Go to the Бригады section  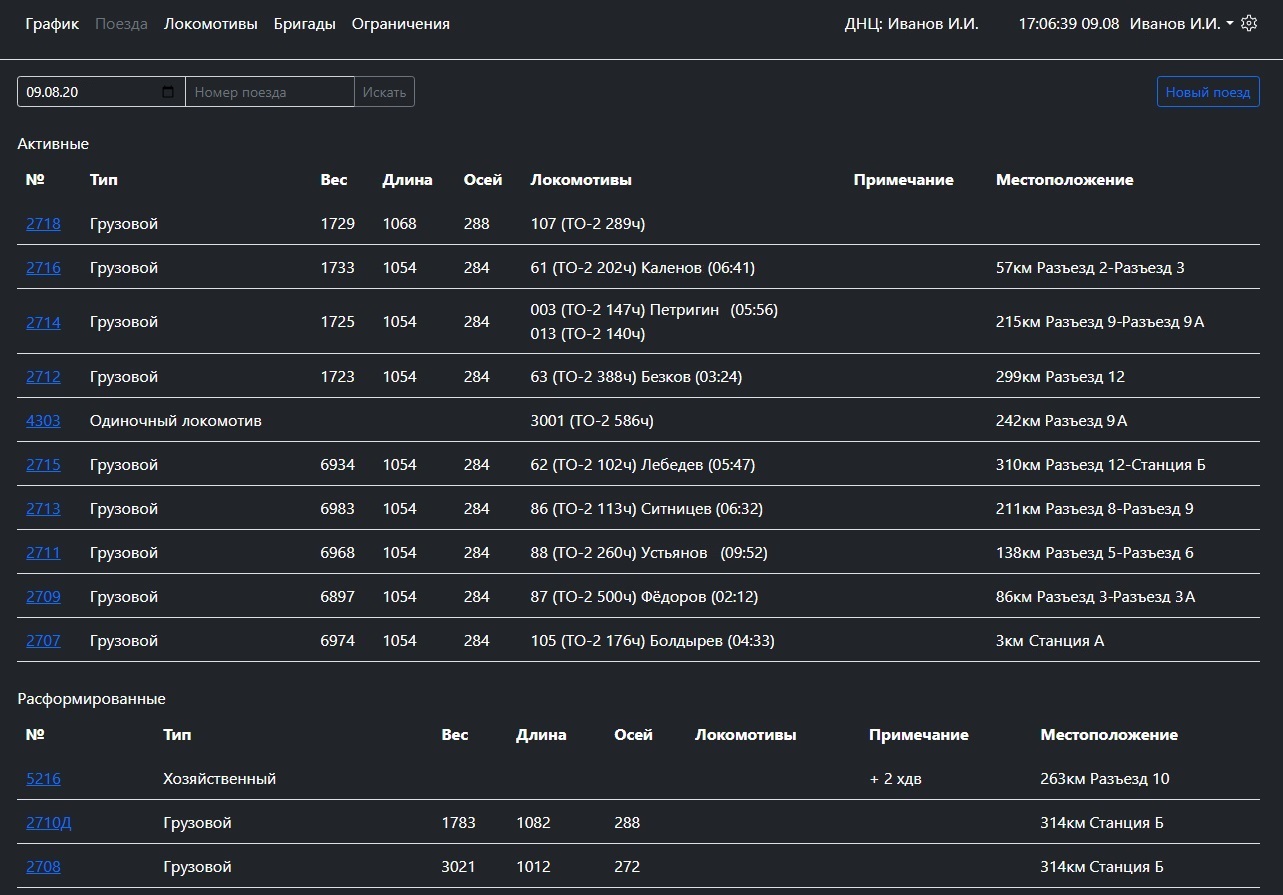(304, 24)
